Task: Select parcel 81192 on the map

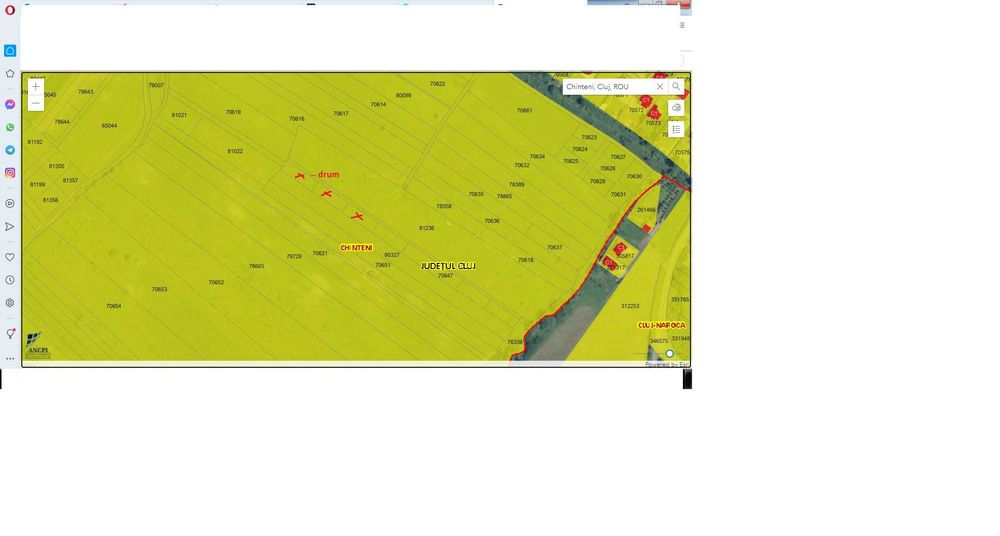Action: point(35,142)
